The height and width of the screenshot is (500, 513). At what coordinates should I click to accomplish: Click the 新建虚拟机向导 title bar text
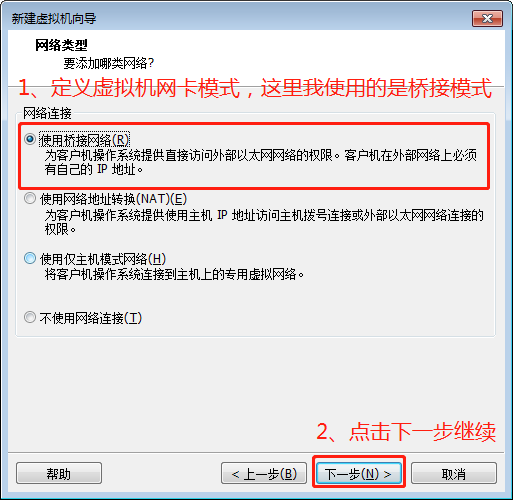[x=54, y=19]
